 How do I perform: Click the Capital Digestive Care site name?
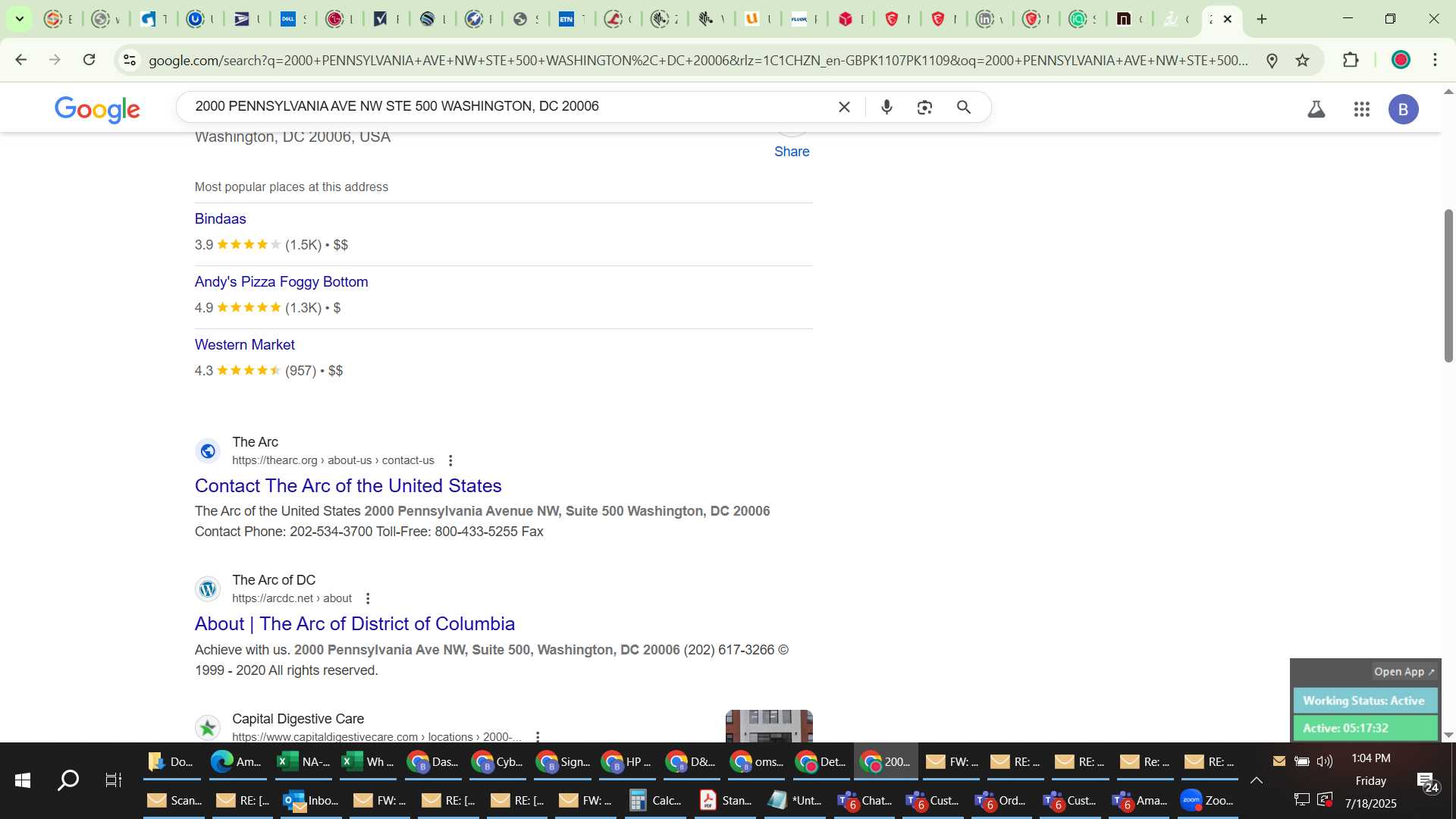point(298,719)
